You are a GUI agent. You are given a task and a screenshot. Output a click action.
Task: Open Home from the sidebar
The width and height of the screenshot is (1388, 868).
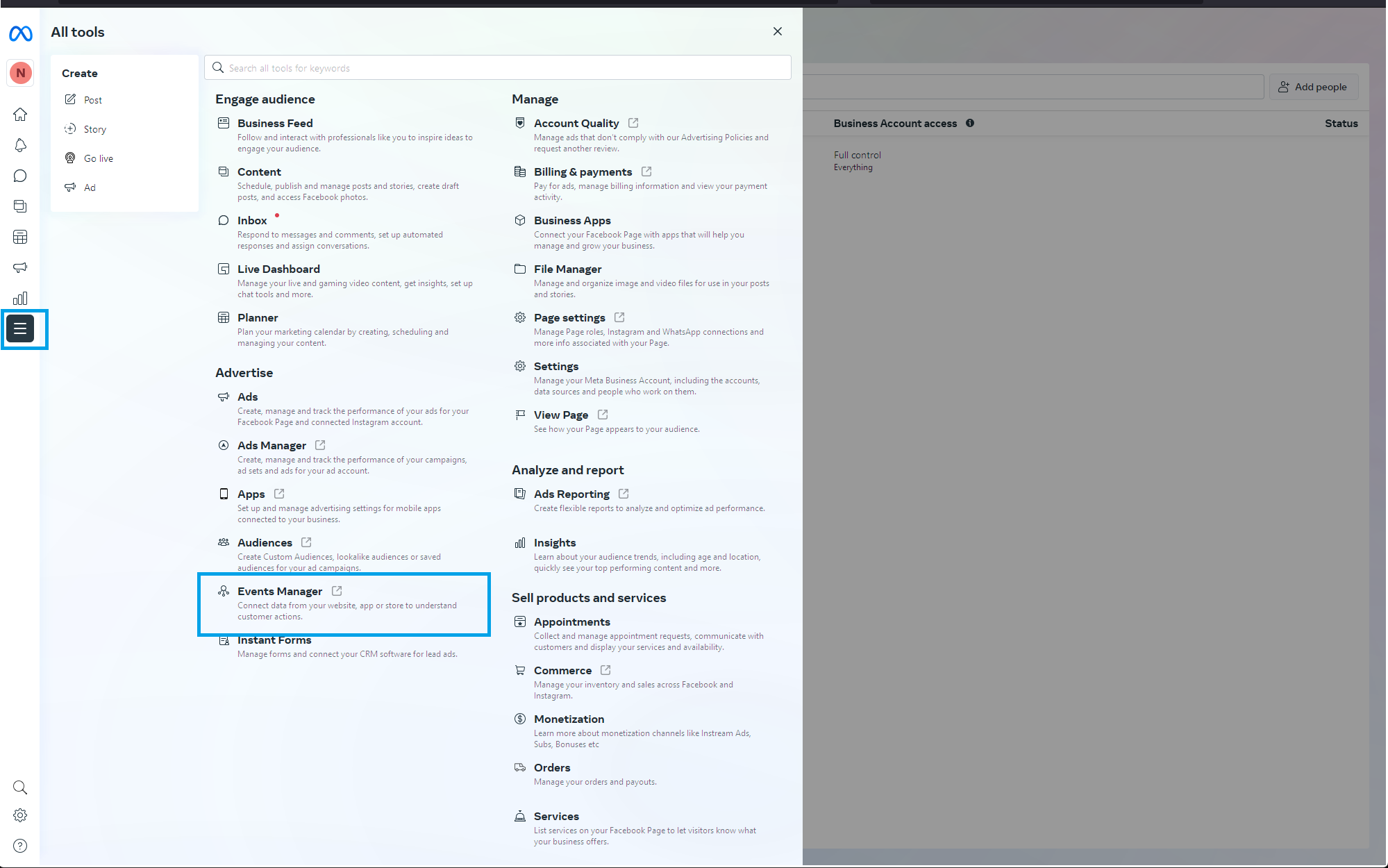point(20,115)
